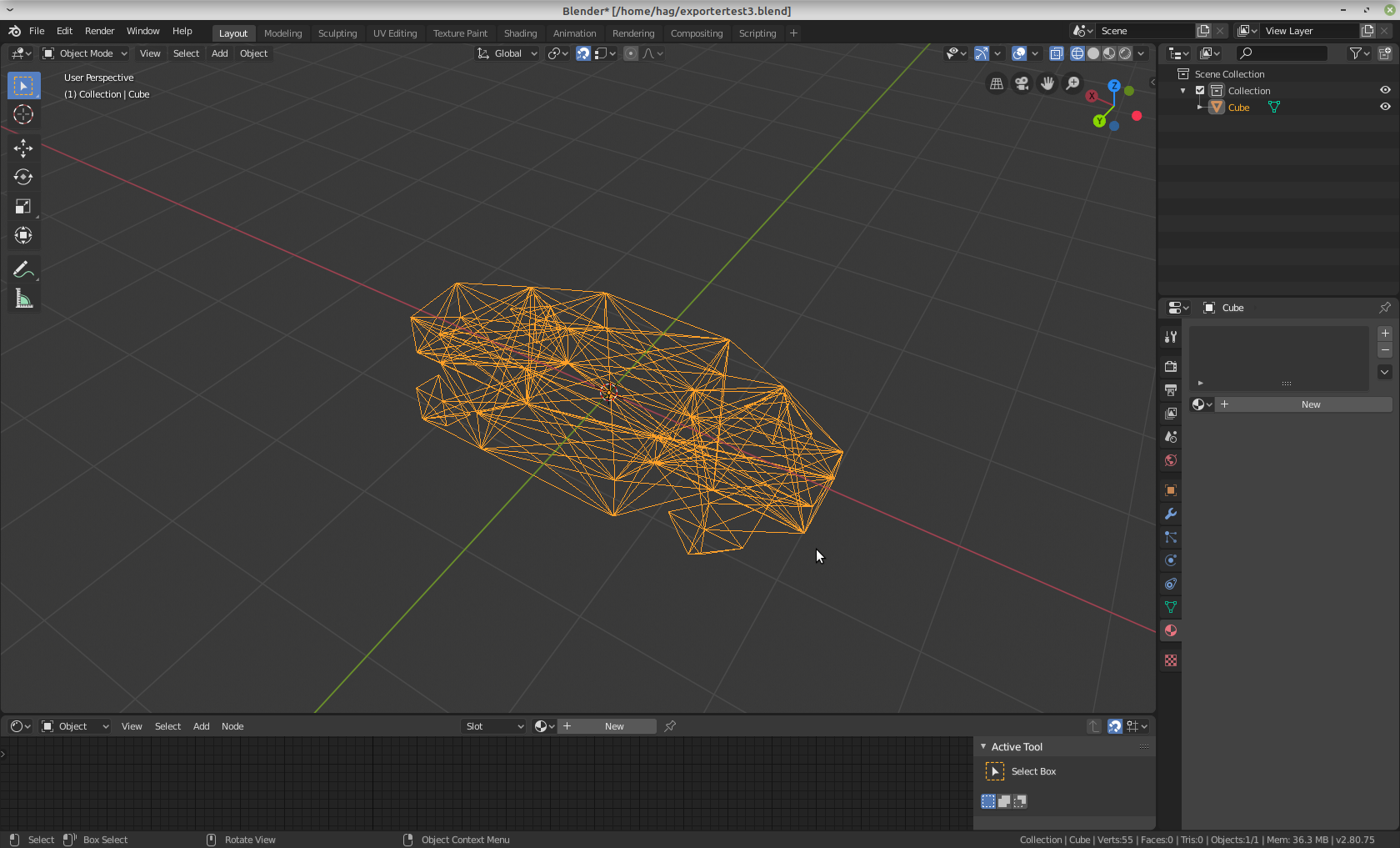Switch to the Sculpting workspace tab
Screen dimensions: 1400x848
point(337,33)
